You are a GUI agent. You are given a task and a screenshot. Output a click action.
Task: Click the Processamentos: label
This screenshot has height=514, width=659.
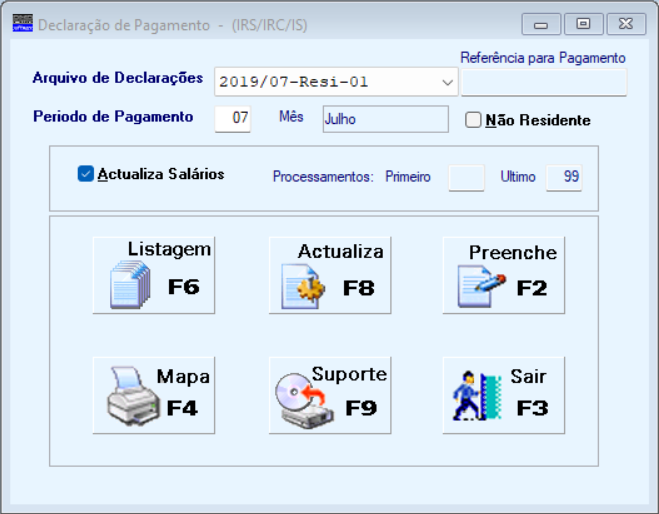pos(323,177)
